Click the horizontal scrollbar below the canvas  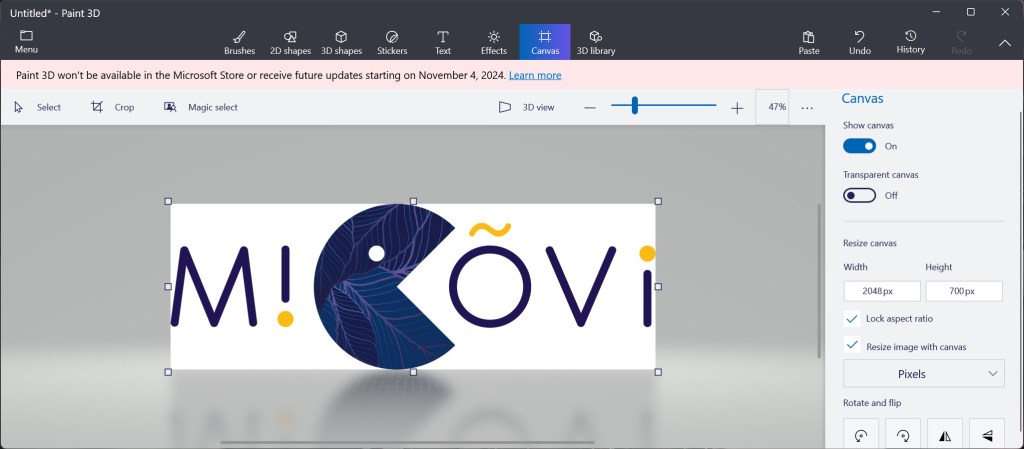pos(408,442)
